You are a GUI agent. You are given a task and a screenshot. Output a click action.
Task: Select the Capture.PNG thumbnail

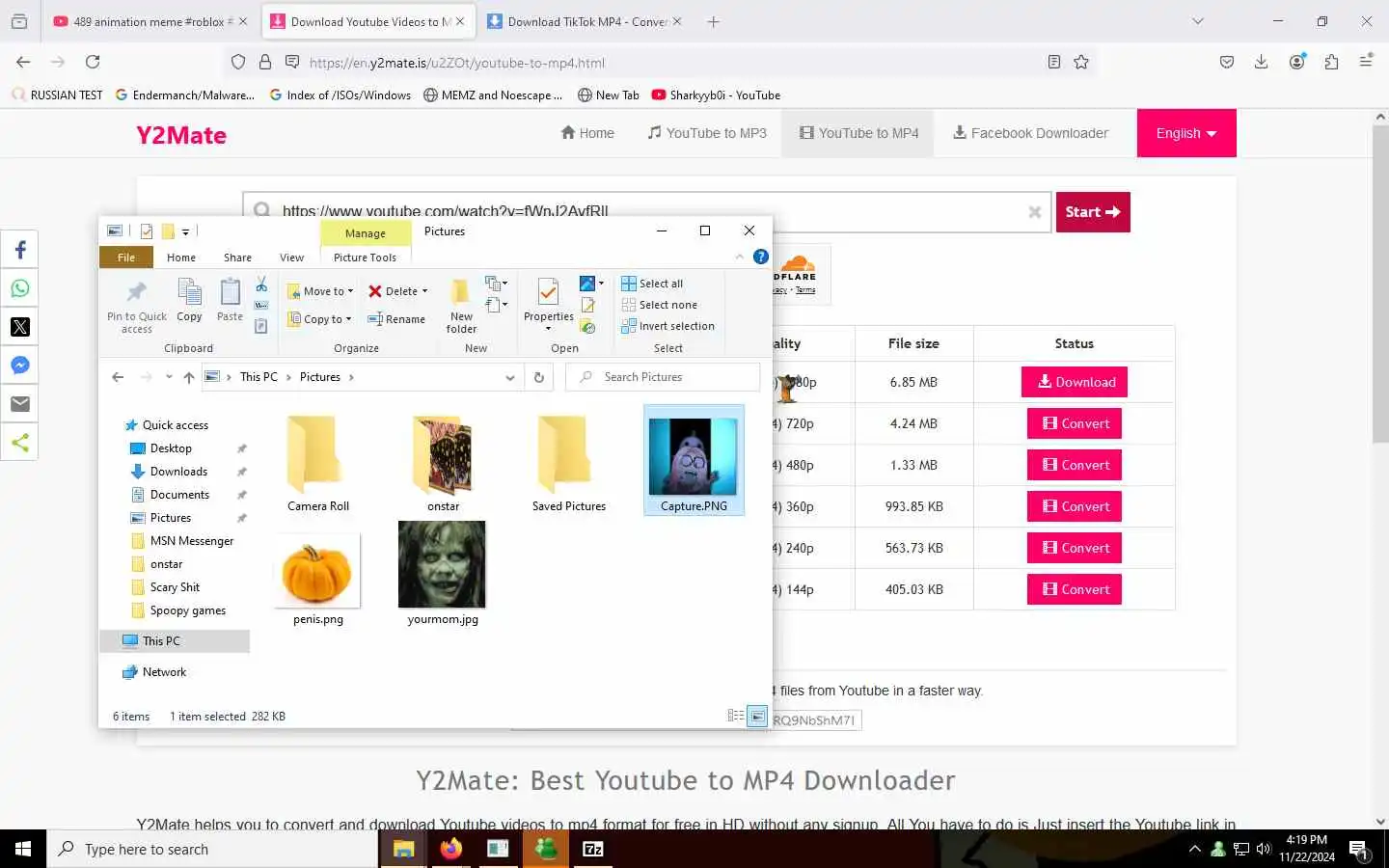tap(694, 457)
